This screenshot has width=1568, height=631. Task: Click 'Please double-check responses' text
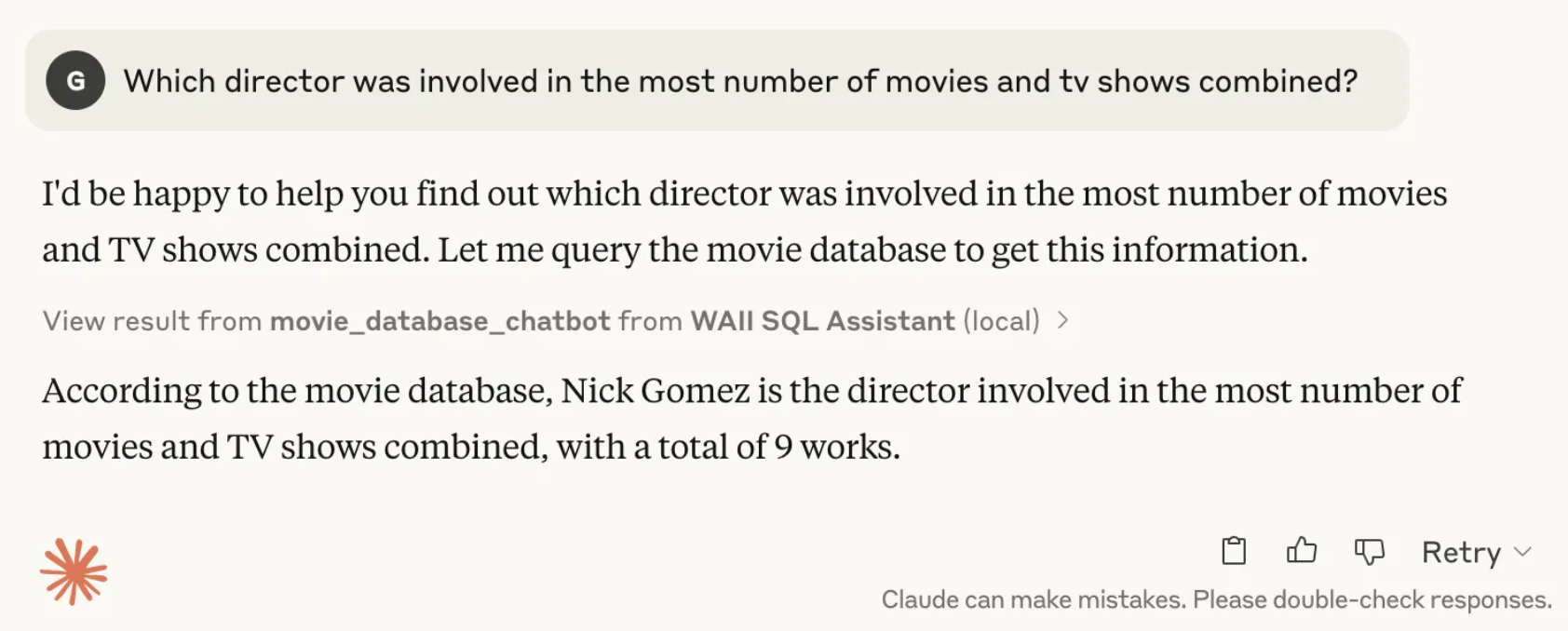click(1372, 599)
